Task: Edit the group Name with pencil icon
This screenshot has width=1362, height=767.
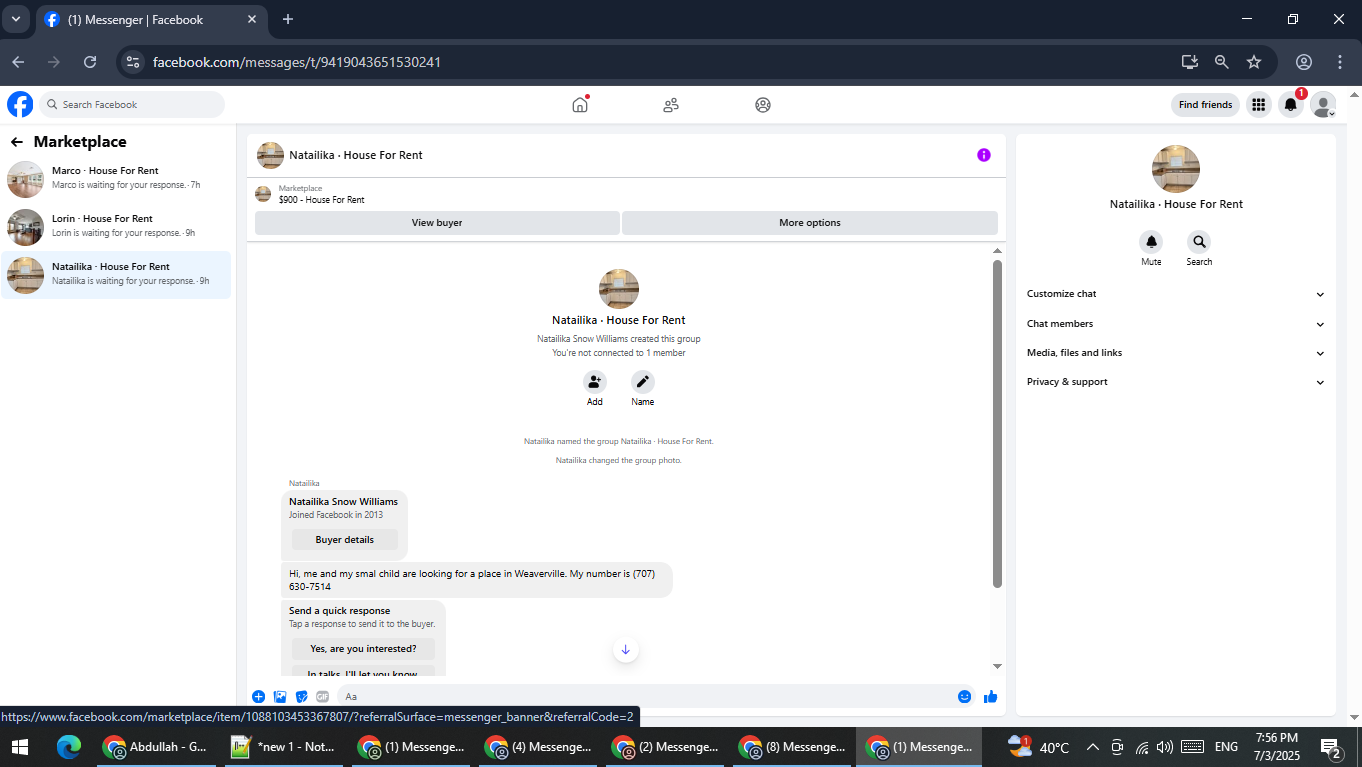Action: click(x=643, y=382)
